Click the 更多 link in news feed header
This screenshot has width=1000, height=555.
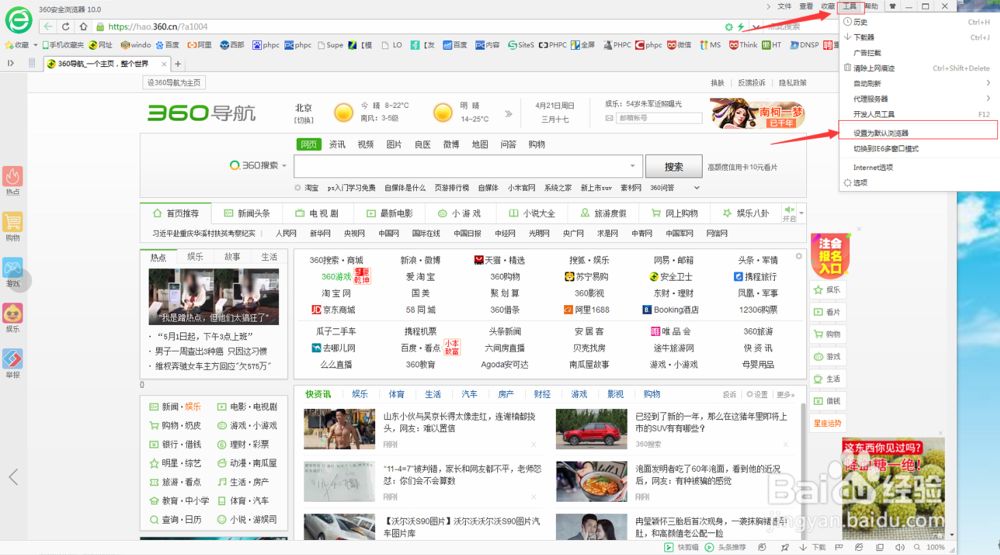coord(785,394)
